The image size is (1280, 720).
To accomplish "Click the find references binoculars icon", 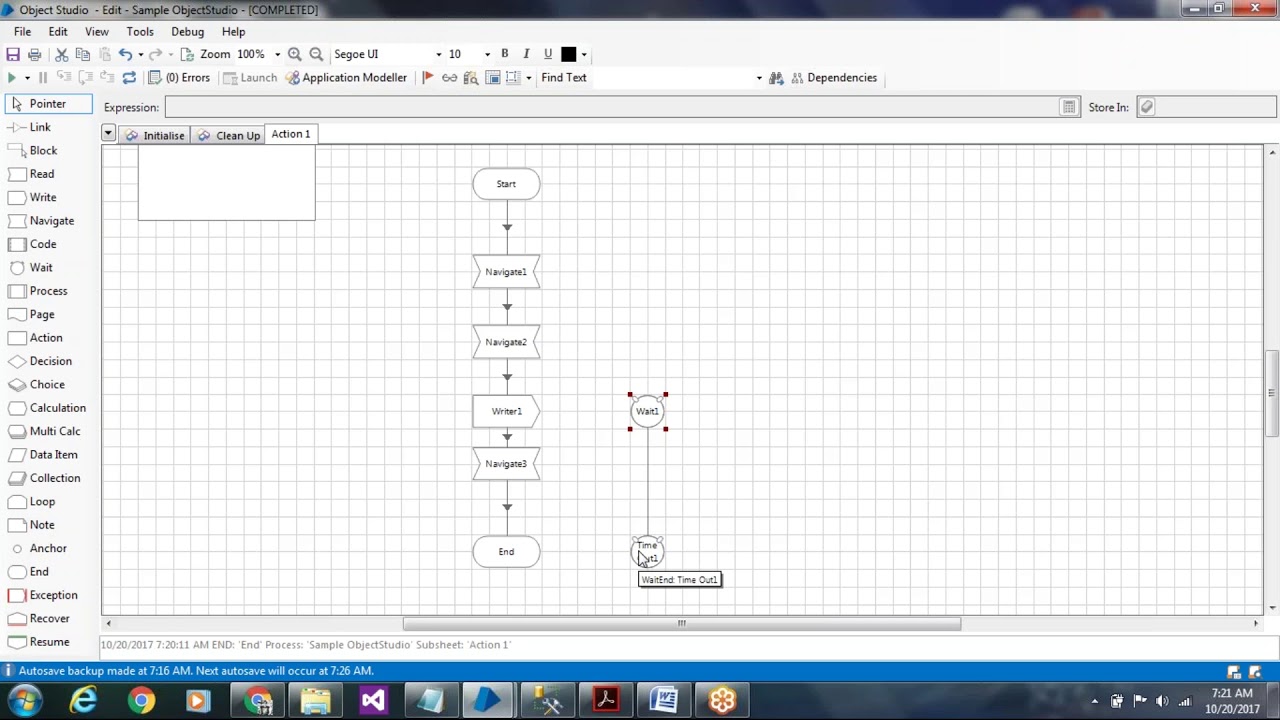I will point(471,78).
